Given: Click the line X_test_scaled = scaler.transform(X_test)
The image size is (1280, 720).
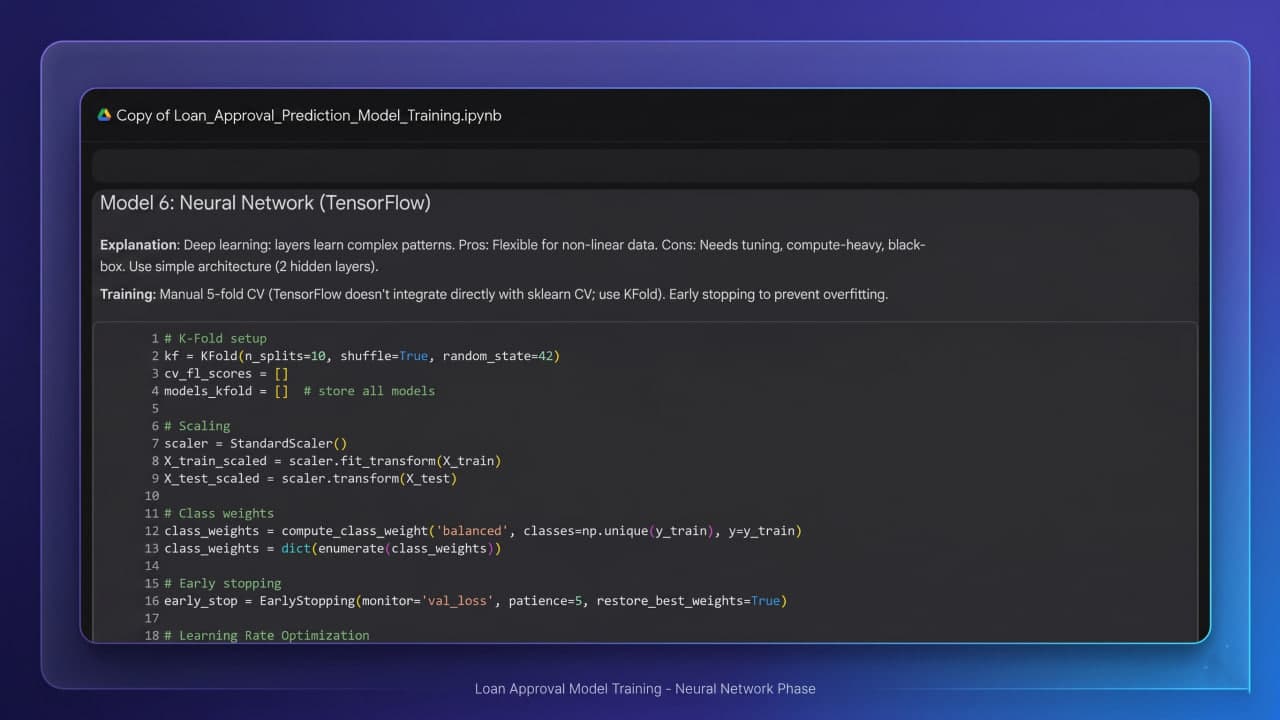Looking at the screenshot, I should [311, 478].
